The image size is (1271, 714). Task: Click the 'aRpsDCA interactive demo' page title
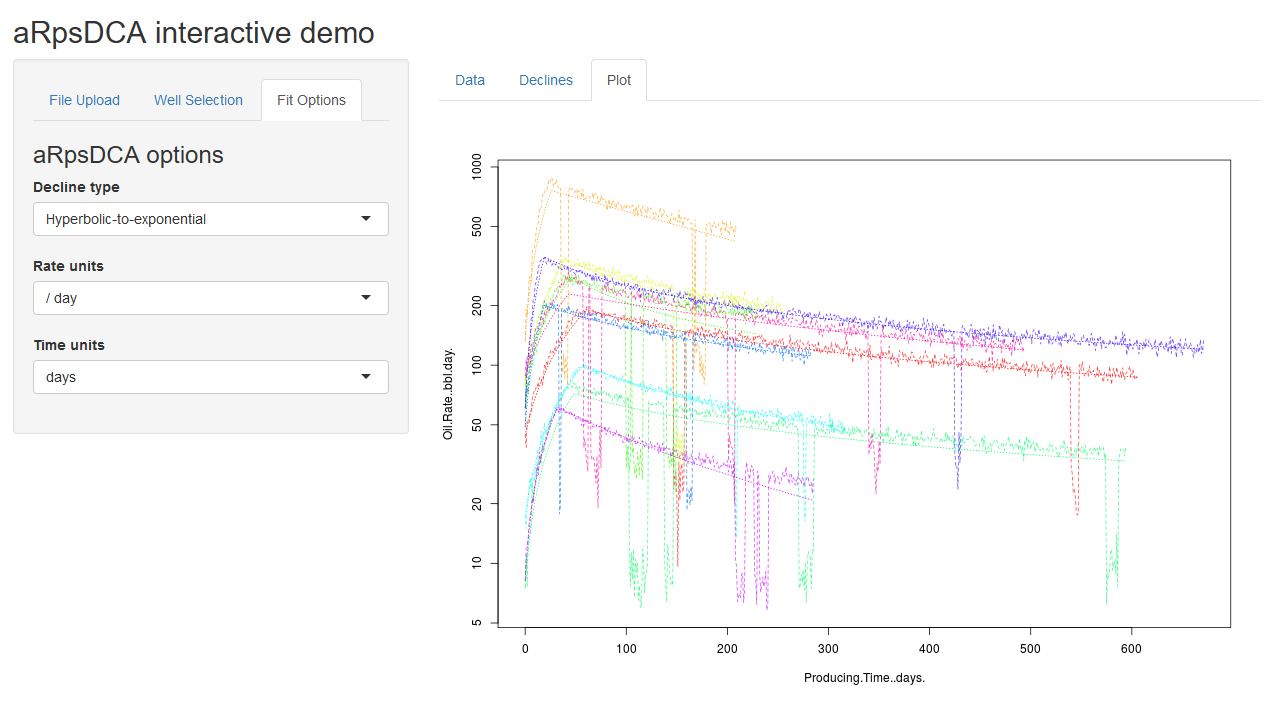coord(194,33)
